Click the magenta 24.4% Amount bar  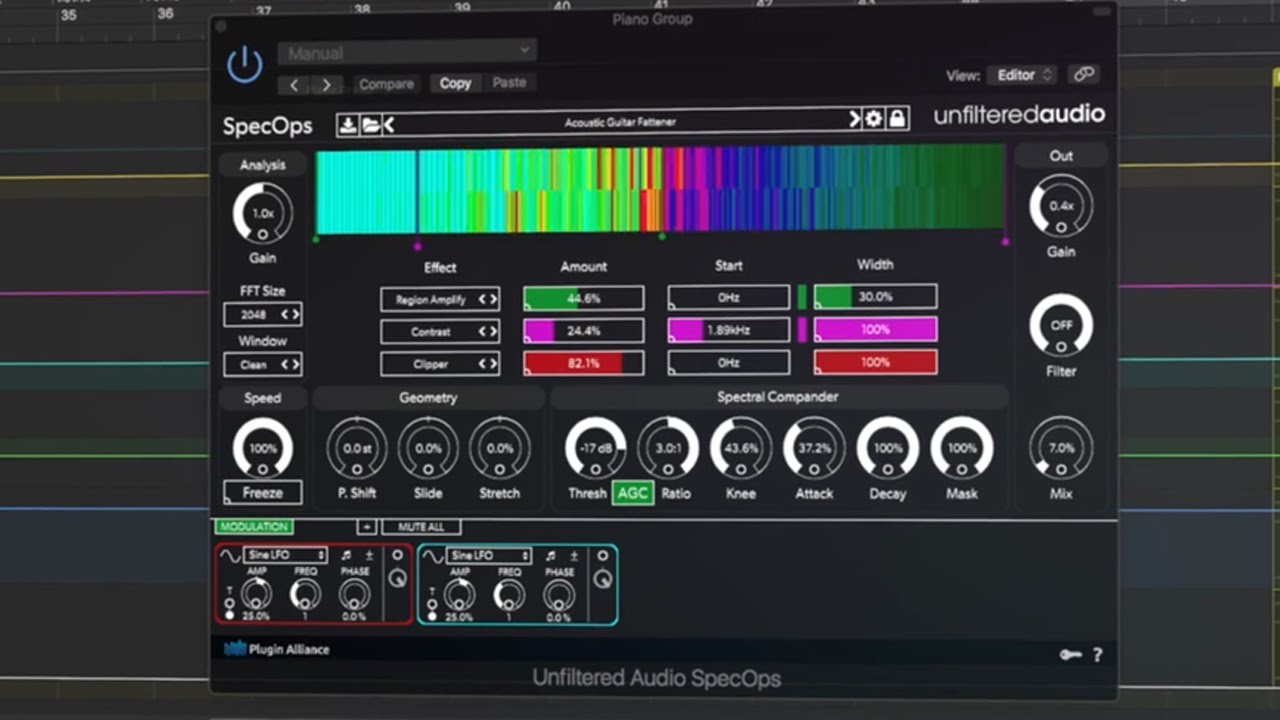pyautogui.click(x=584, y=330)
